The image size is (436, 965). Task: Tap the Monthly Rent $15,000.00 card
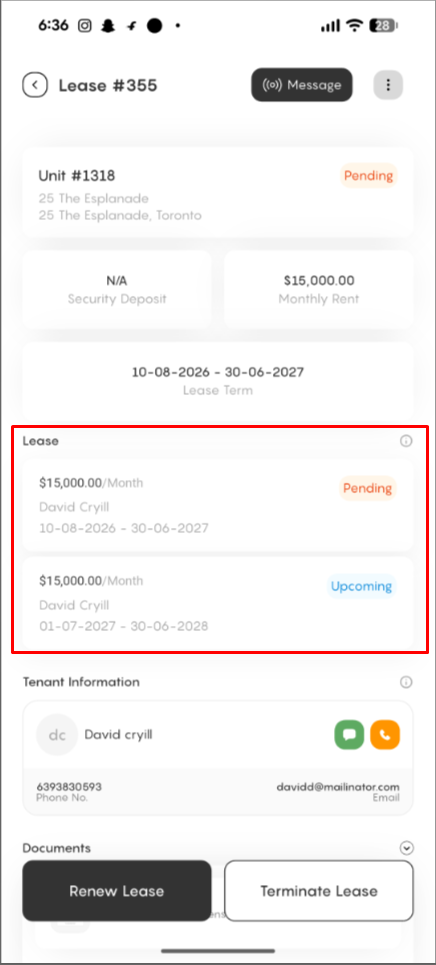(x=319, y=289)
